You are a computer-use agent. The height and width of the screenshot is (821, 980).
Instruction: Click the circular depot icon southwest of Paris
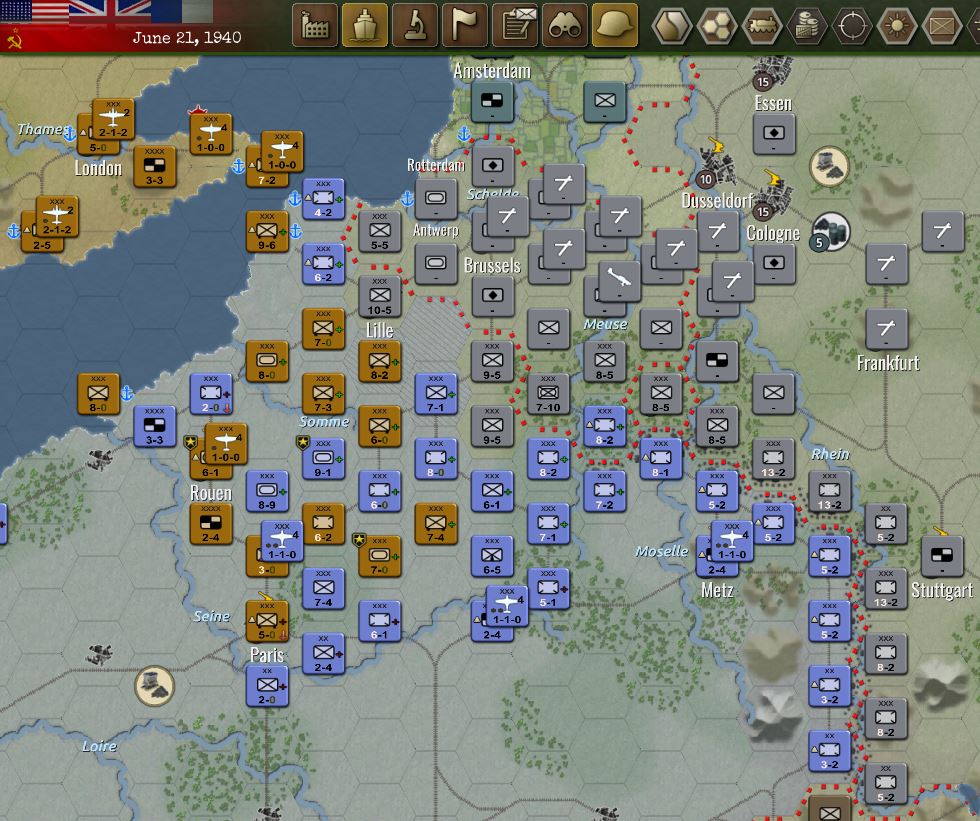(154, 685)
